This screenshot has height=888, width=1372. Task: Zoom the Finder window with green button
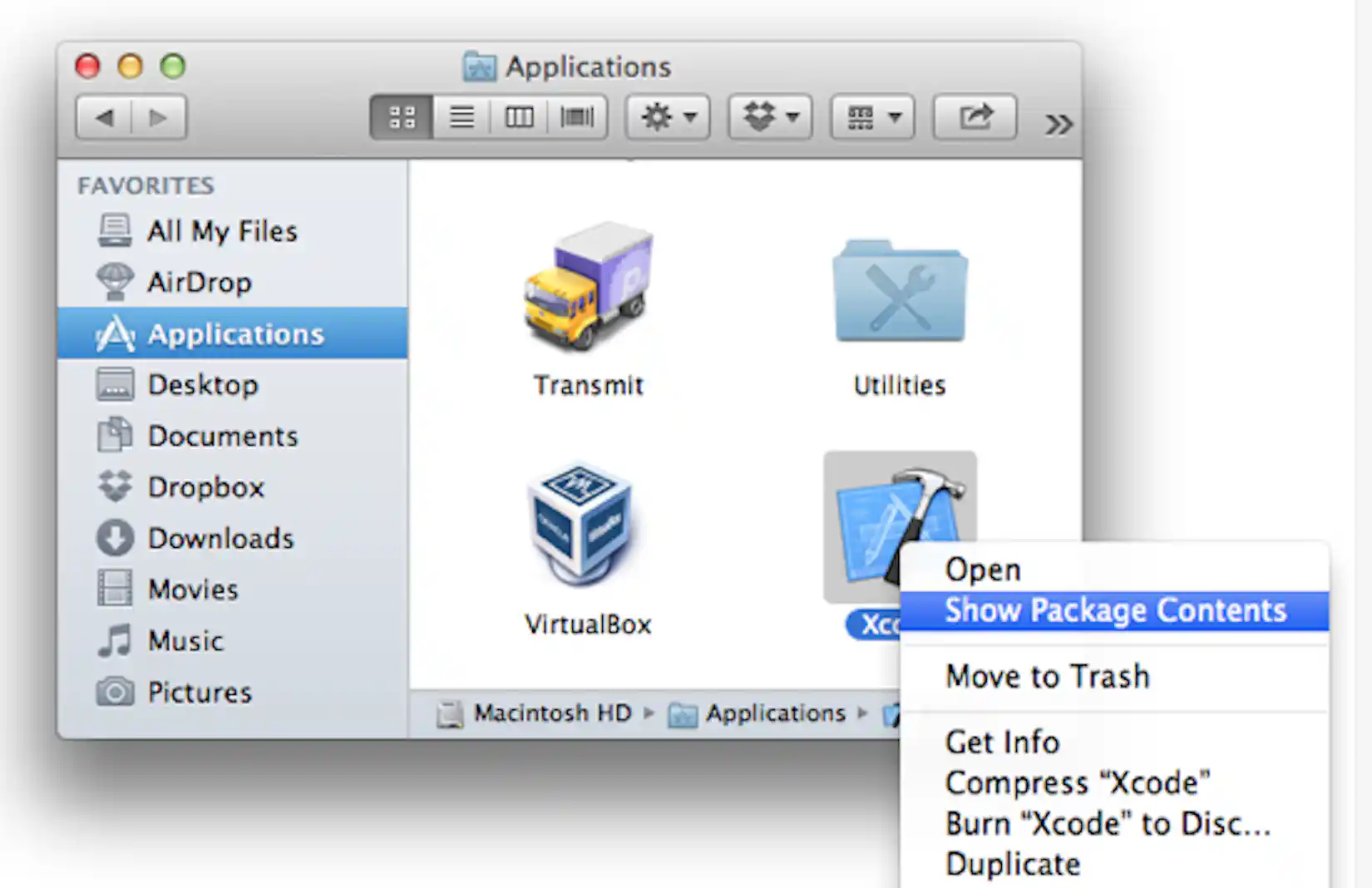coord(173,66)
